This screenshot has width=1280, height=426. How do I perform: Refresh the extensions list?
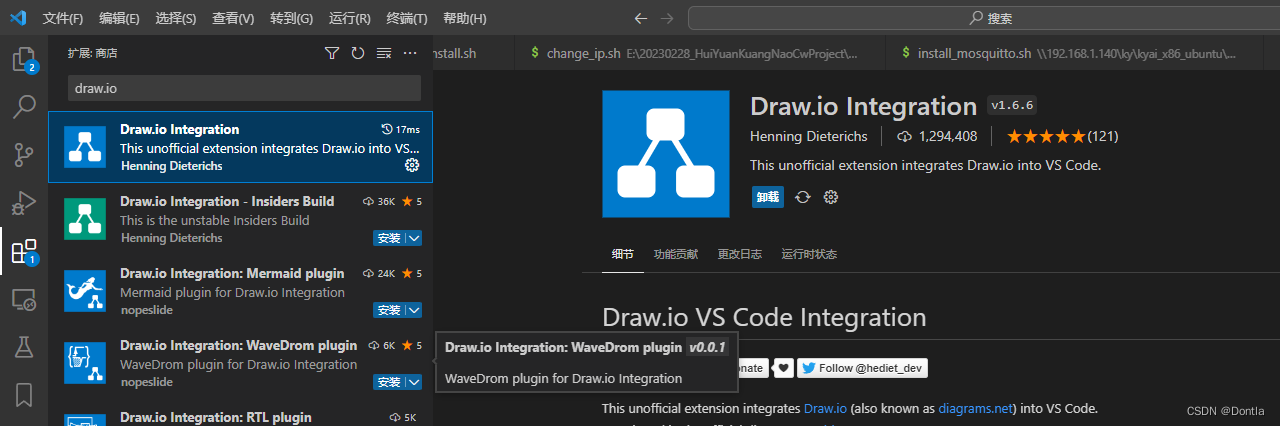point(358,53)
